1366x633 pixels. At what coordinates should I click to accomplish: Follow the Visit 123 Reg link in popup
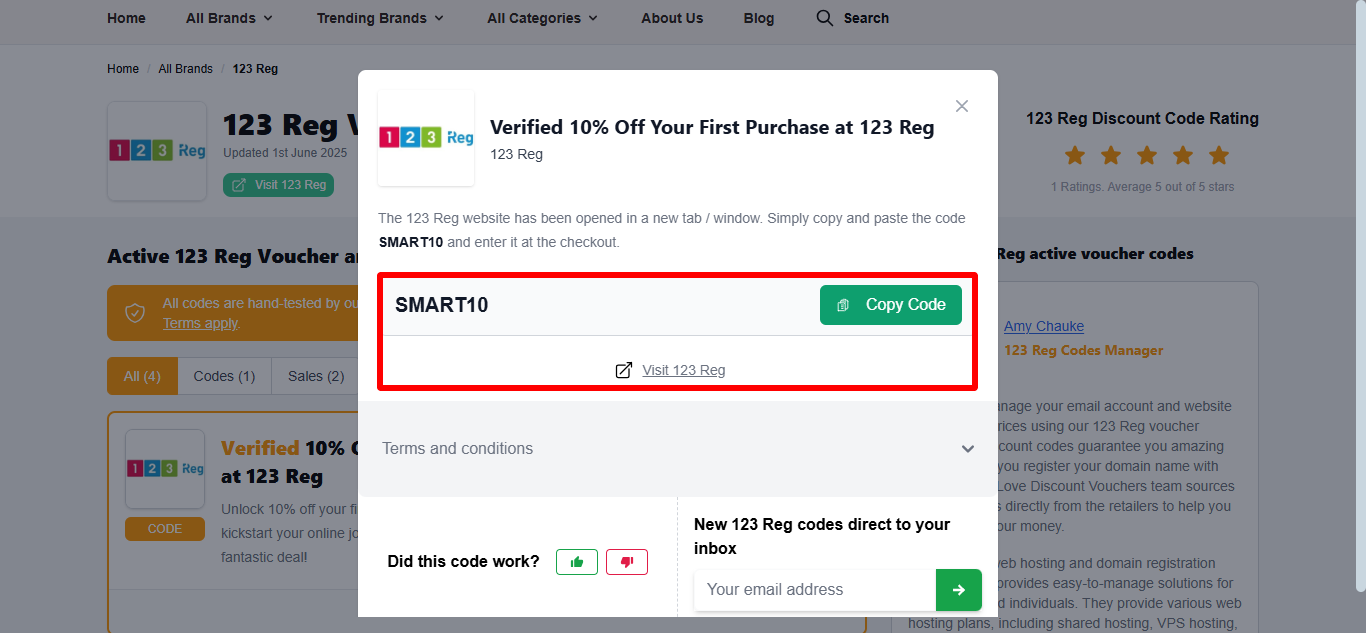point(683,370)
